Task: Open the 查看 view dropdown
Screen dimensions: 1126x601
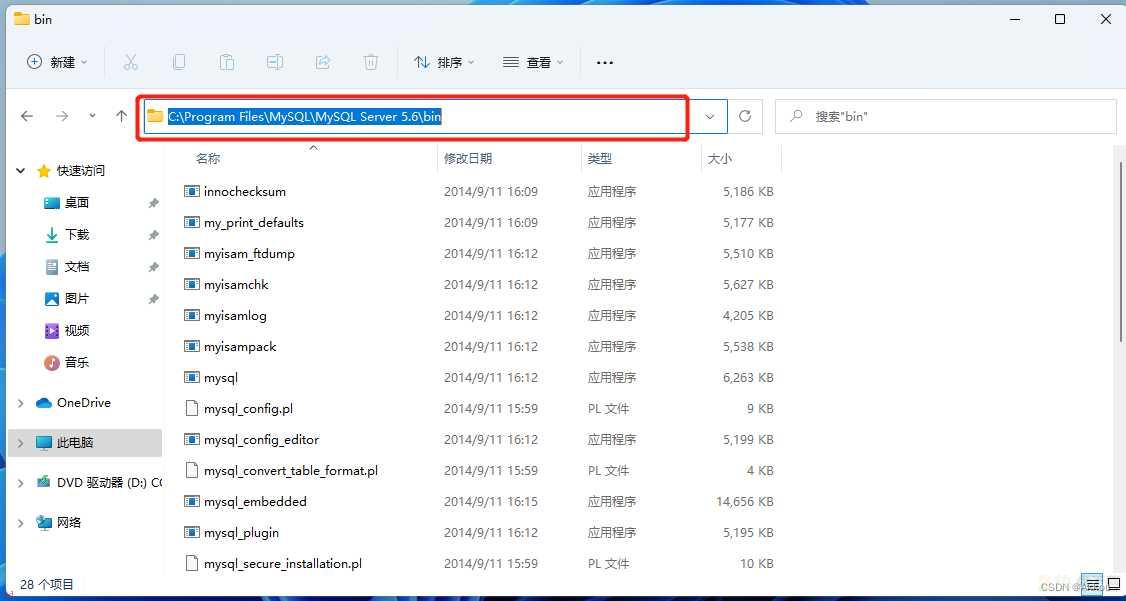Action: pos(533,62)
